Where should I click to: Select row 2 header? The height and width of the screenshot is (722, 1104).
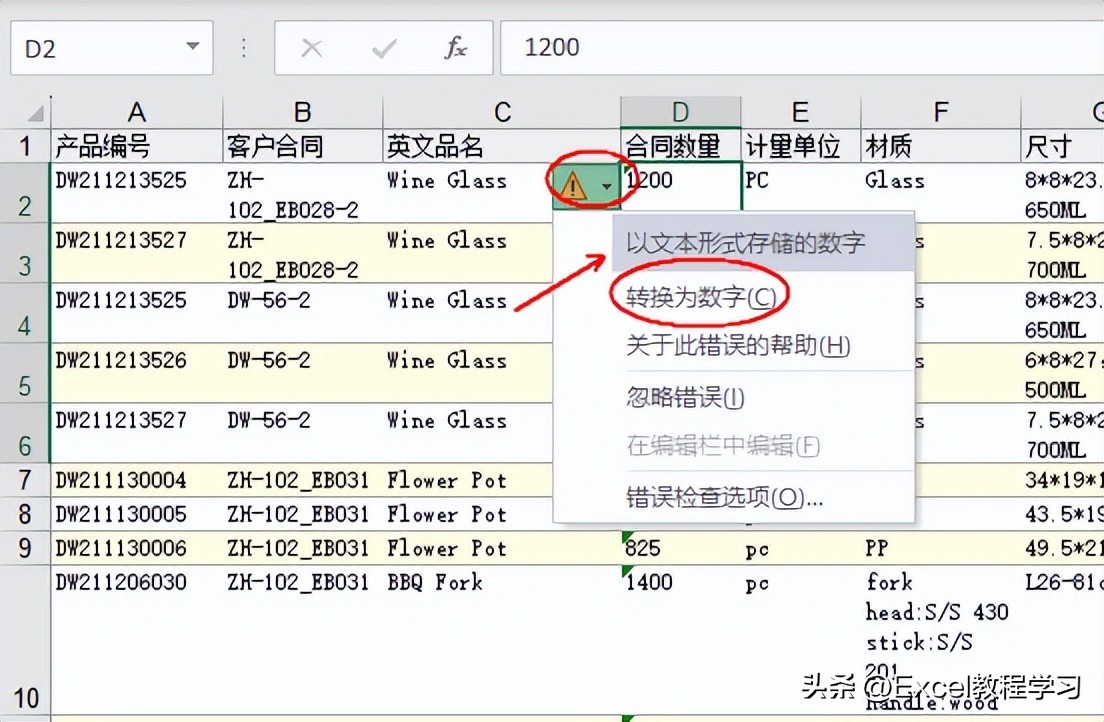(x=25, y=194)
